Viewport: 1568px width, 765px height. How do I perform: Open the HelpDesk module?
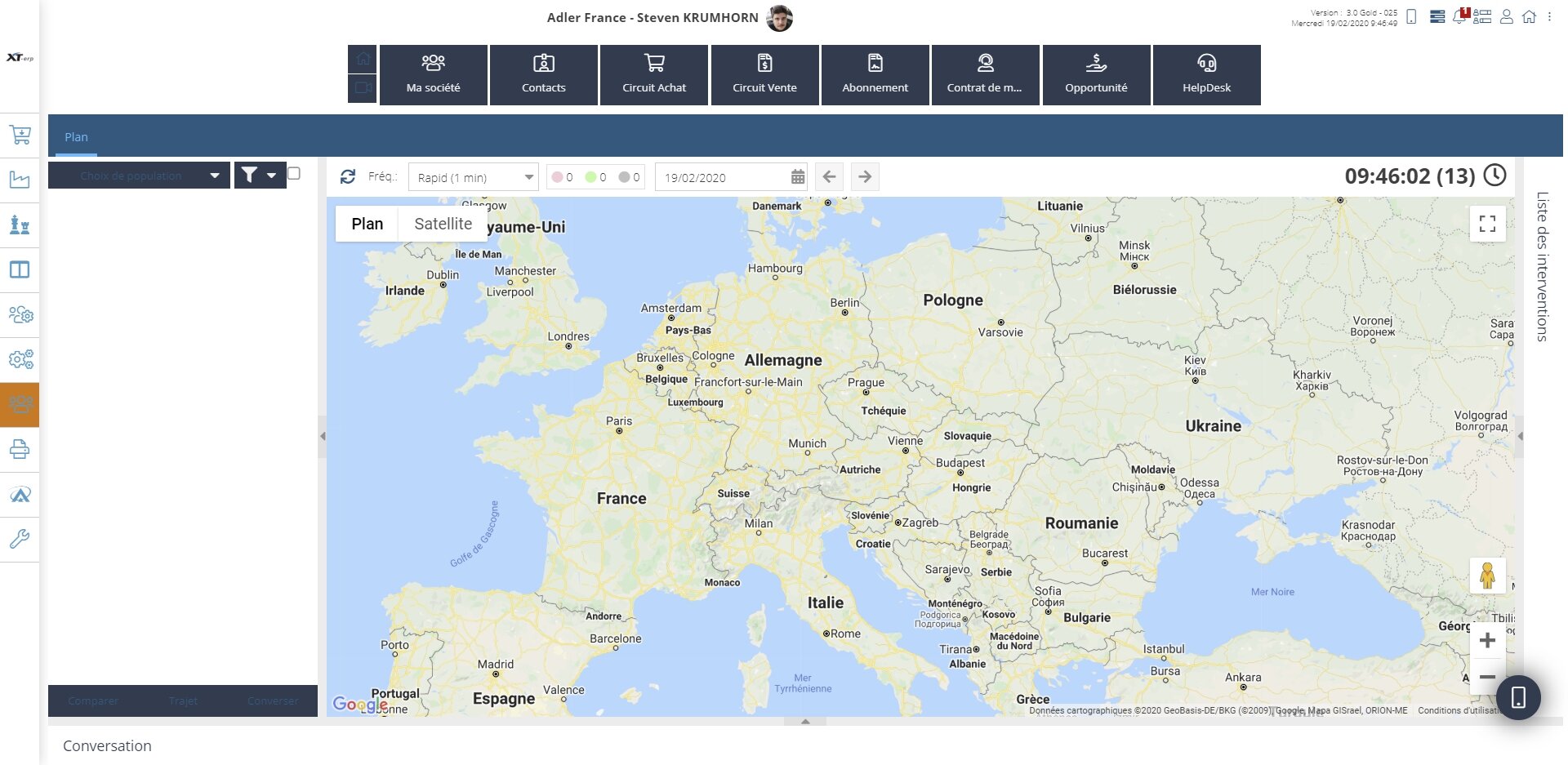pyautogui.click(x=1206, y=75)
